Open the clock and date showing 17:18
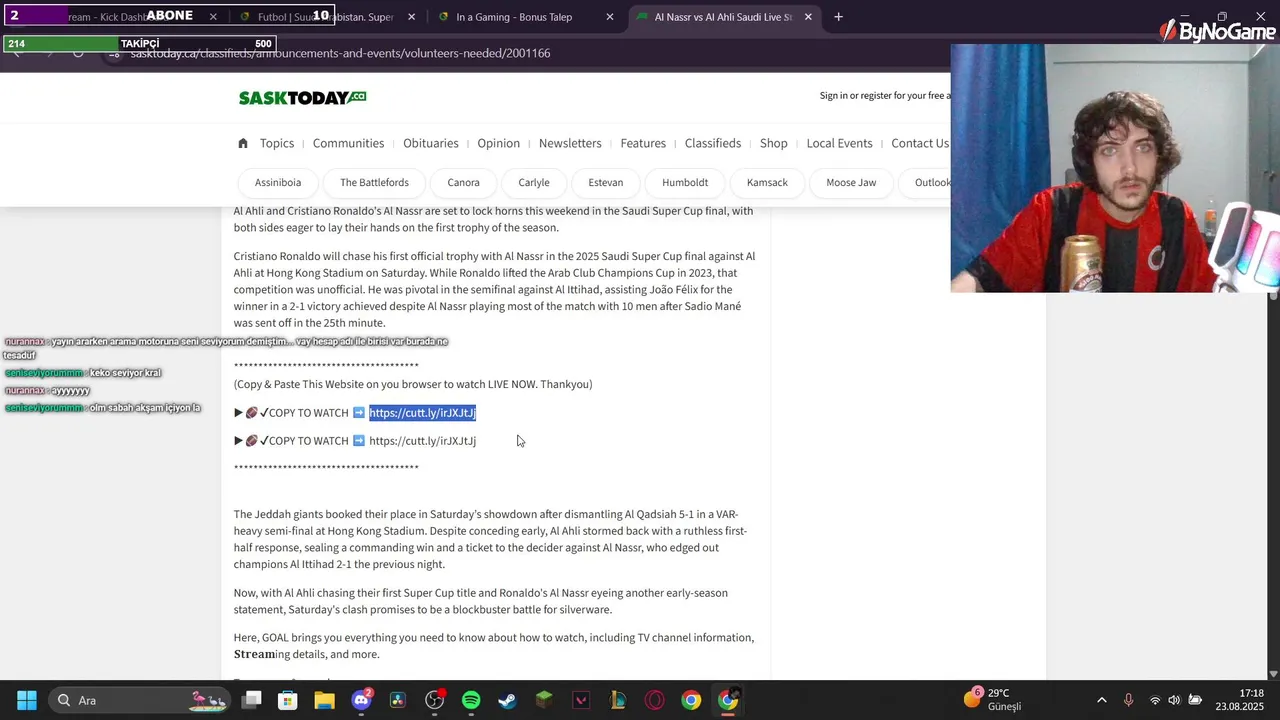The height and width of the screenshot is (720, 1280). pos(1240,700)
